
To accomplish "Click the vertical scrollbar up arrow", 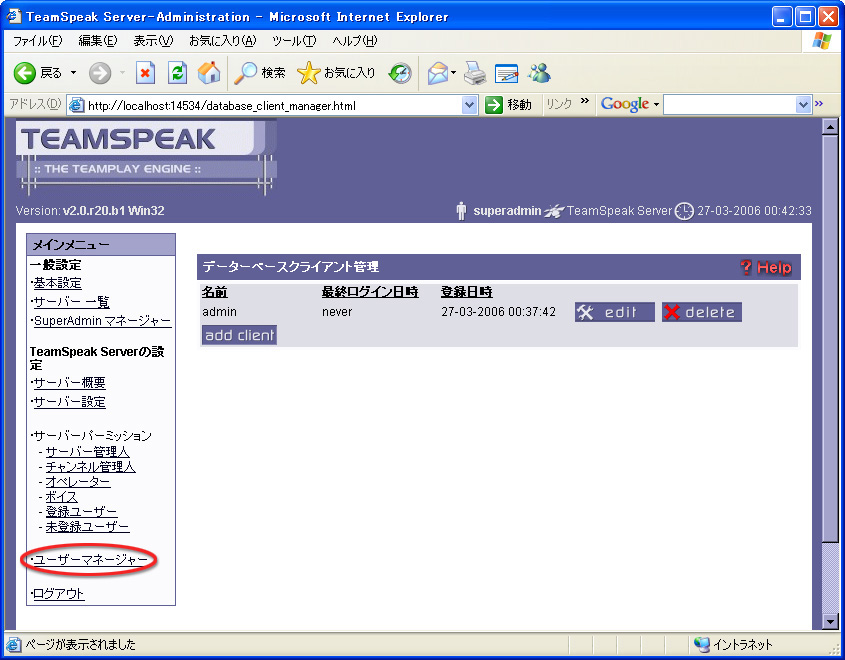I will [830, 127].
